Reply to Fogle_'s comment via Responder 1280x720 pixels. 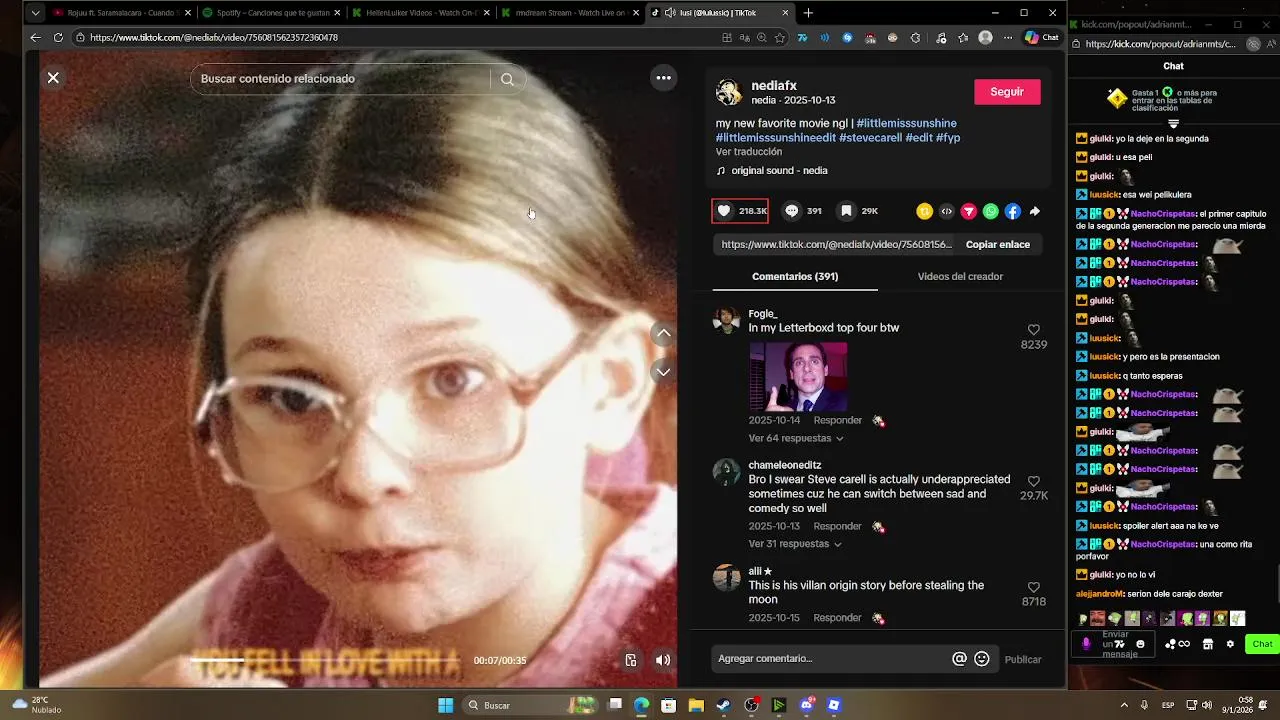pos(837,420)
